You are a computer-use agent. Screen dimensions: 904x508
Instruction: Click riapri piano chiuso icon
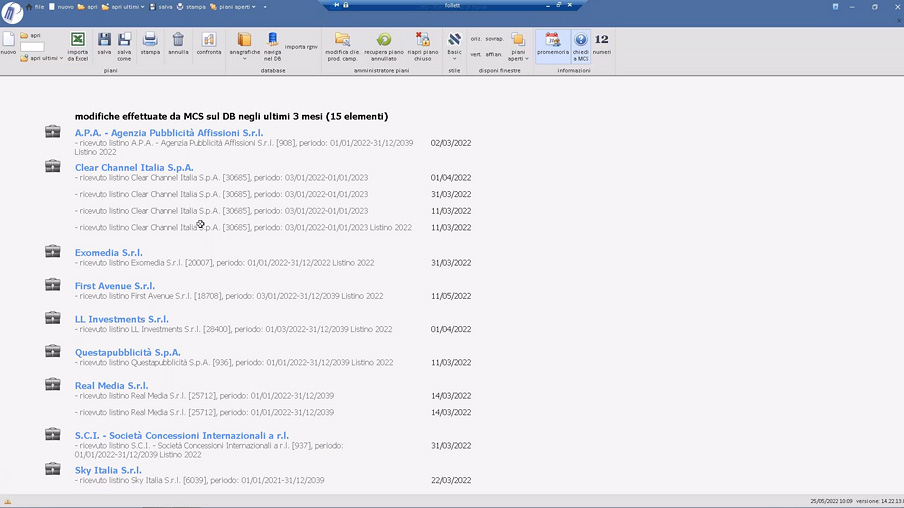tap(423, 40)
